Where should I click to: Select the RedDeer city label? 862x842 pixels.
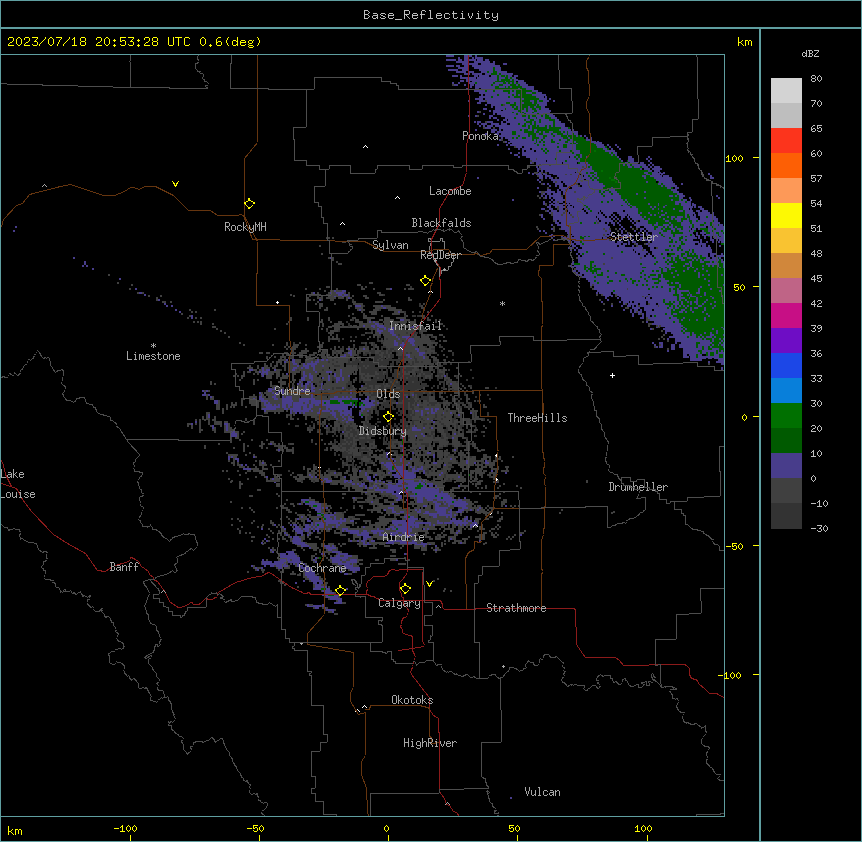coord(440,255)
